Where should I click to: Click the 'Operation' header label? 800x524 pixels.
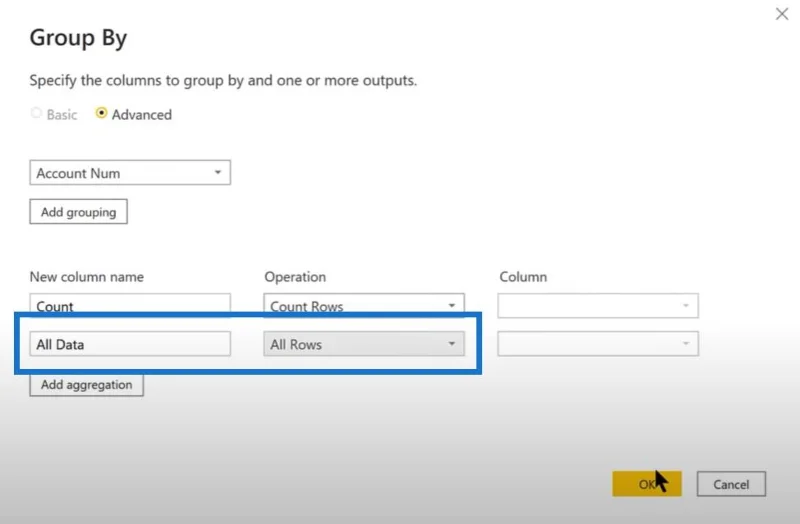pyautogui.click(x=295, y=277)
